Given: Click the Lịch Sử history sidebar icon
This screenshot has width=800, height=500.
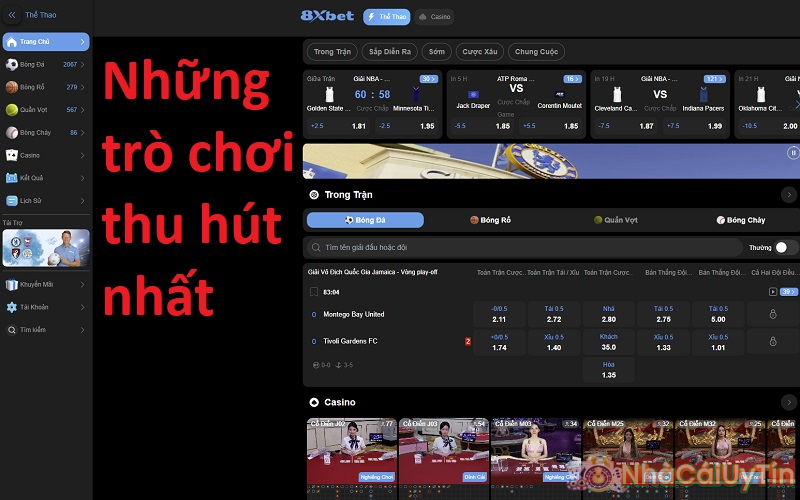Looking at the screenshot, I should click(x=12, y=201).
